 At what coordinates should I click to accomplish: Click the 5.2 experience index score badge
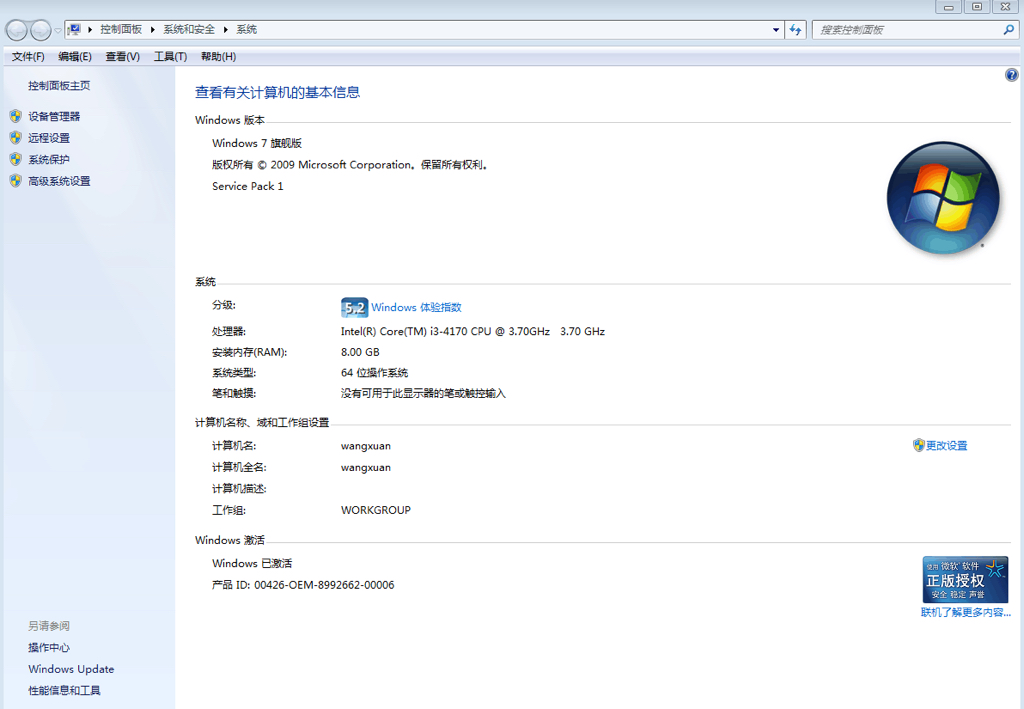pyautogui.click(x=355, y=307)
